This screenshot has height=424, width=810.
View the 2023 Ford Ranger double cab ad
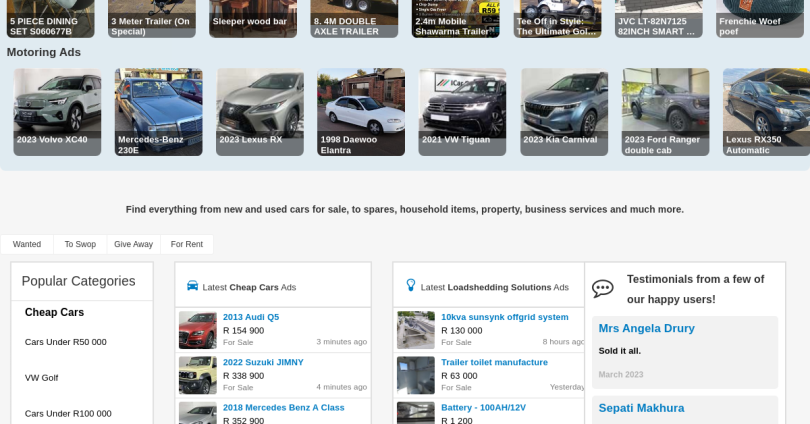click(665, 112)
